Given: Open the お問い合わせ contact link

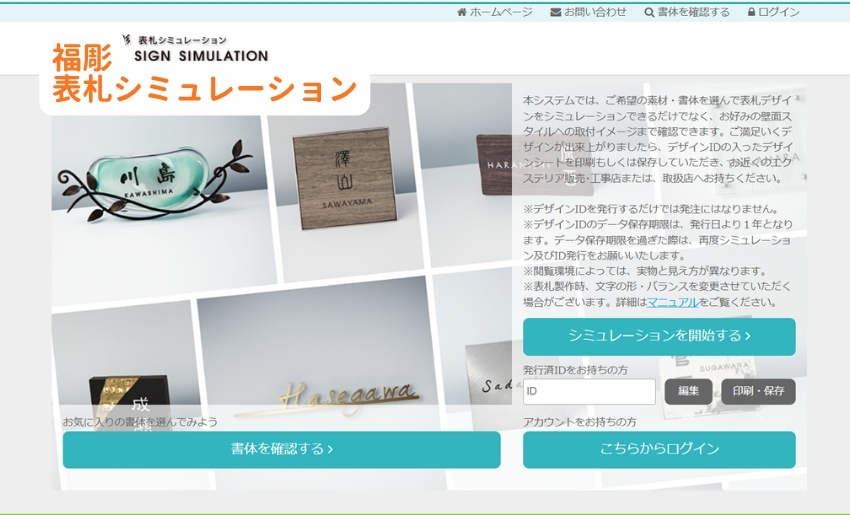Looking at the screenshot, I should [595, 12].
